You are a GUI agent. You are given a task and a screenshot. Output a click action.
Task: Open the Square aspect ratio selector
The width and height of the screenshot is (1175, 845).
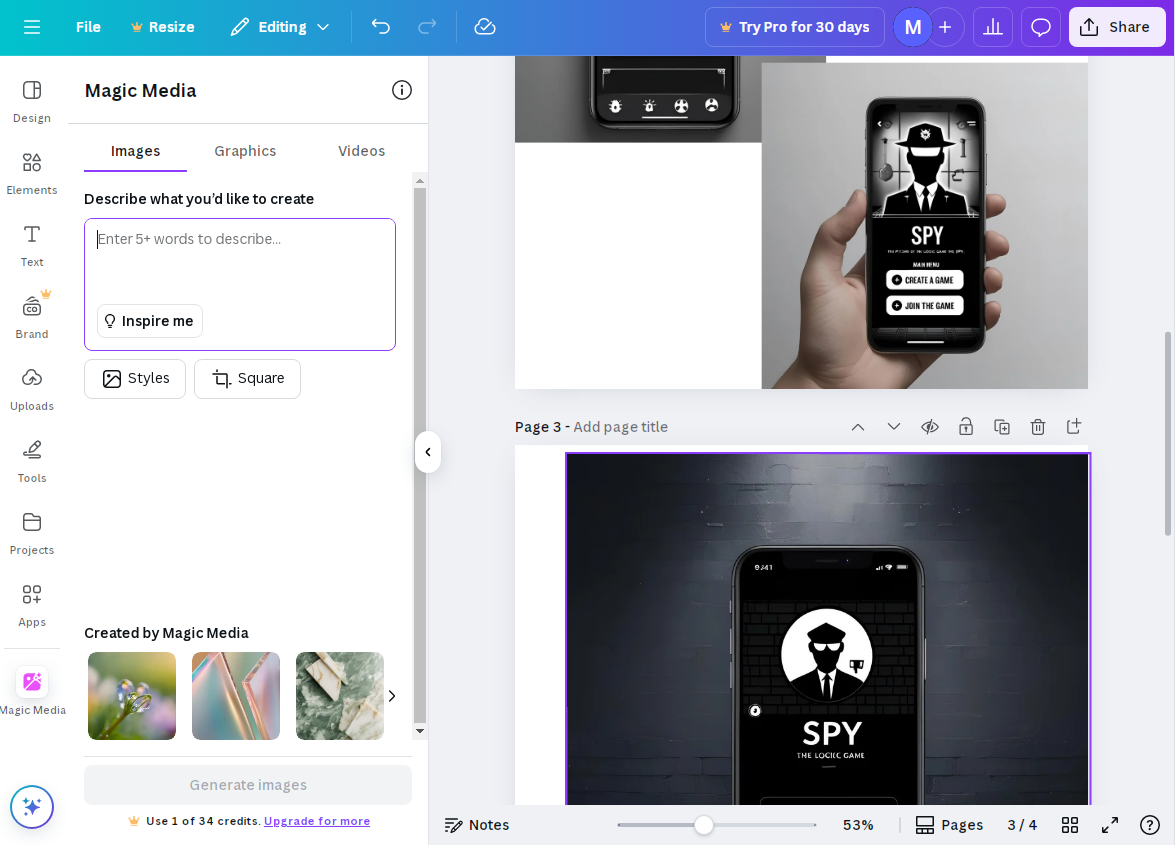(x=247, y=378)
